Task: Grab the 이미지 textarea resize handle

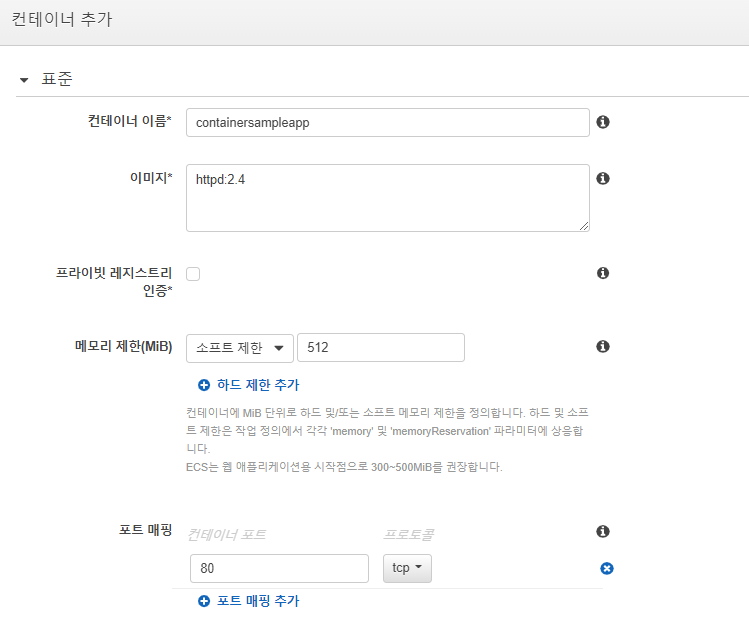Action: [x=584, y=226]
